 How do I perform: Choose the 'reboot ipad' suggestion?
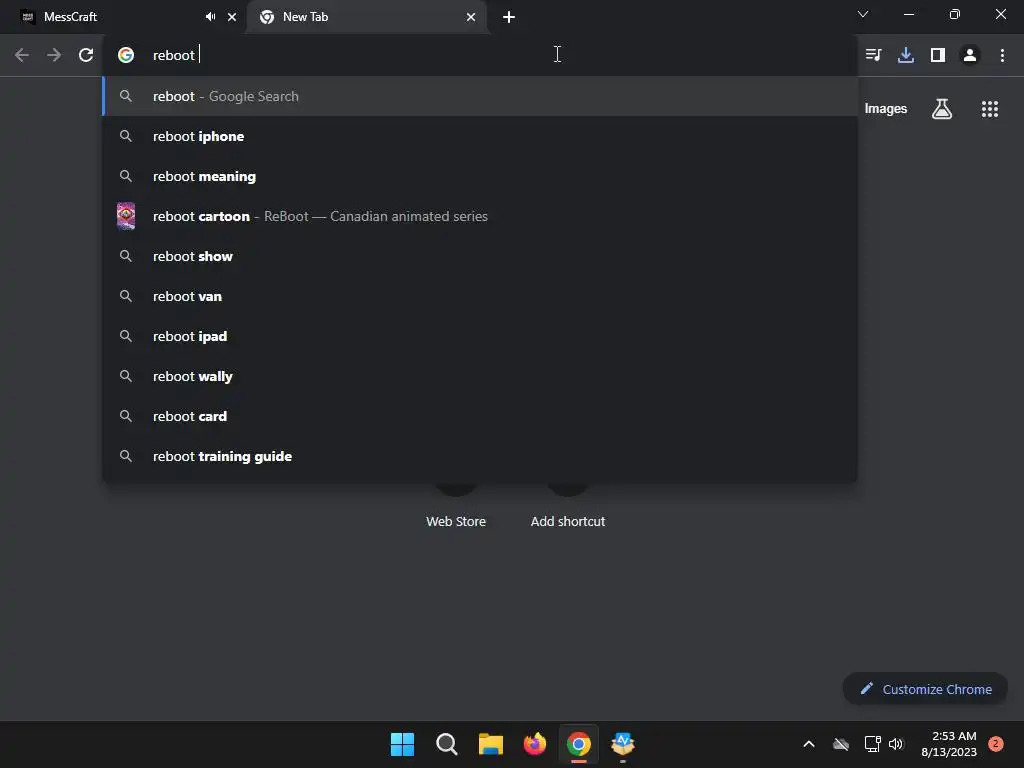[480, 336]
